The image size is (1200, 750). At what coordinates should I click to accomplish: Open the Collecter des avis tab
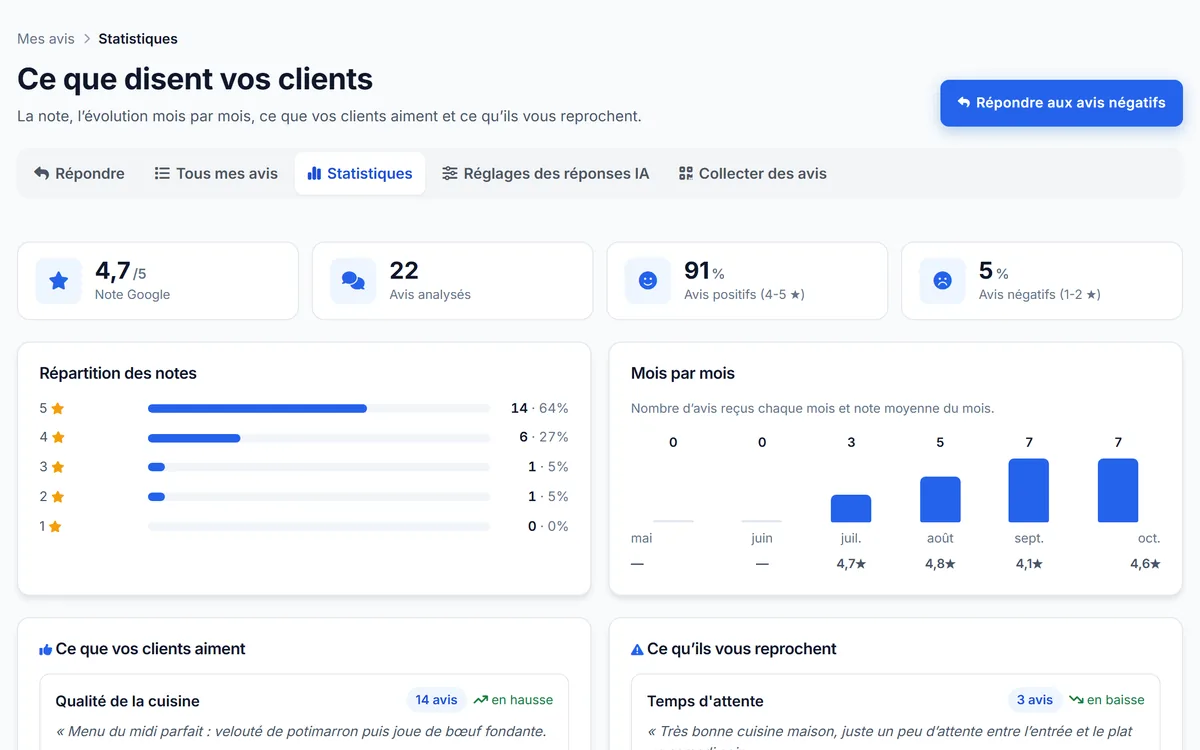(753, 173)
